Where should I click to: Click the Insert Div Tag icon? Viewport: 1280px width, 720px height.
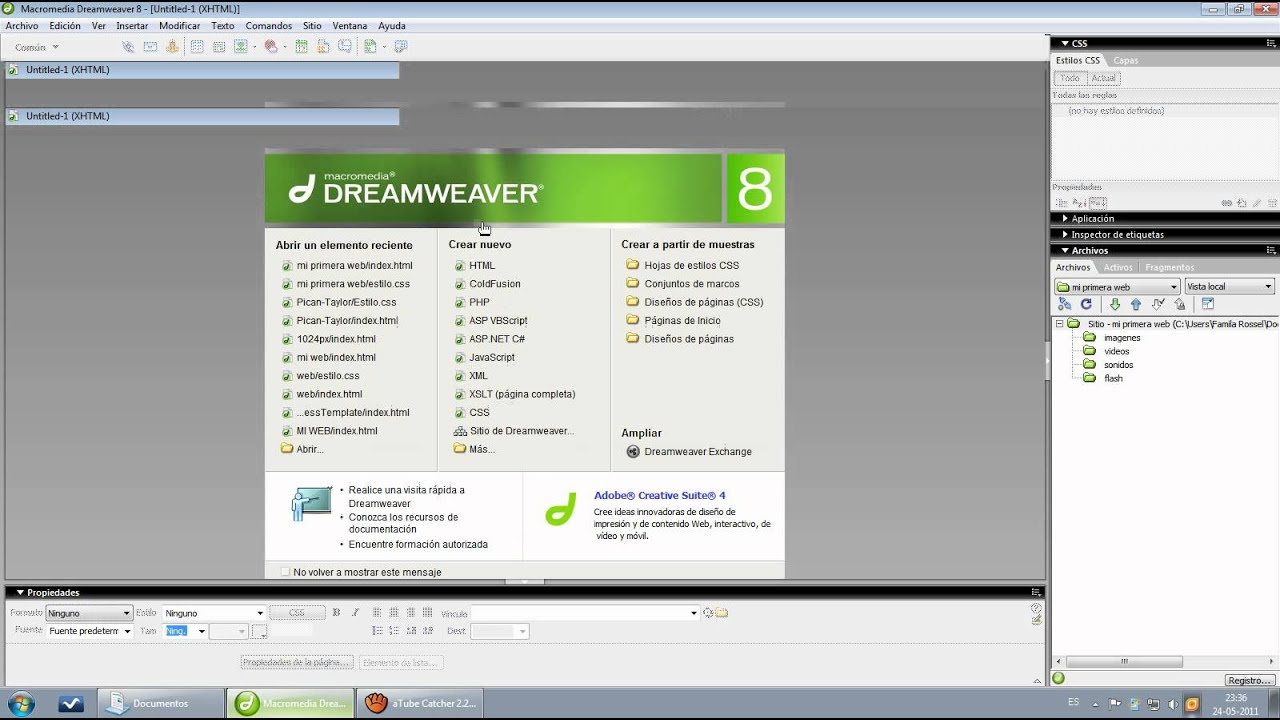[219, 46]
